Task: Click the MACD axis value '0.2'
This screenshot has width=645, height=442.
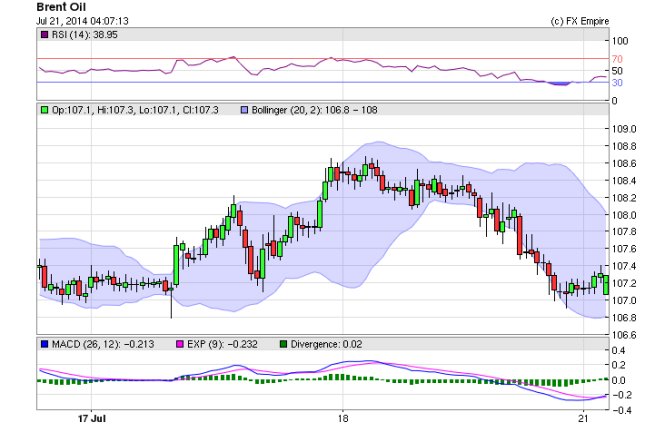Action: (619, 365)
